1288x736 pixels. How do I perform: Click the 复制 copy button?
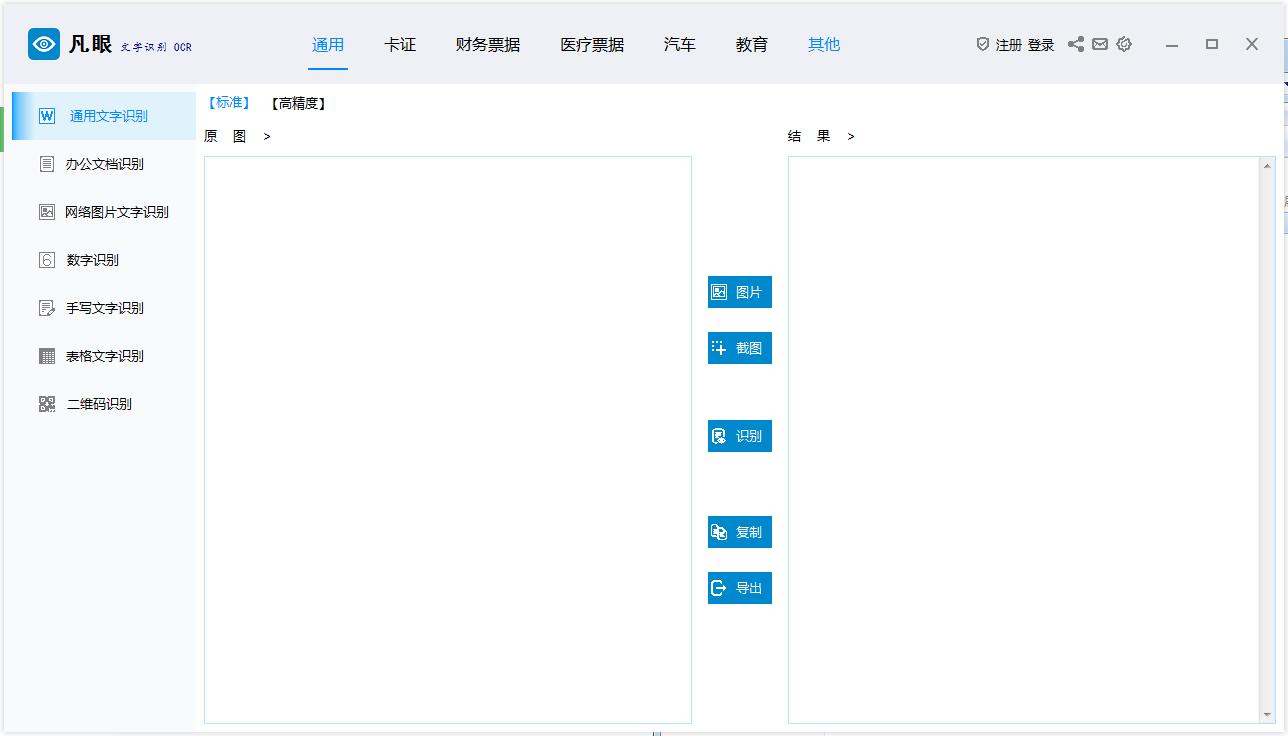pos(740,532)
